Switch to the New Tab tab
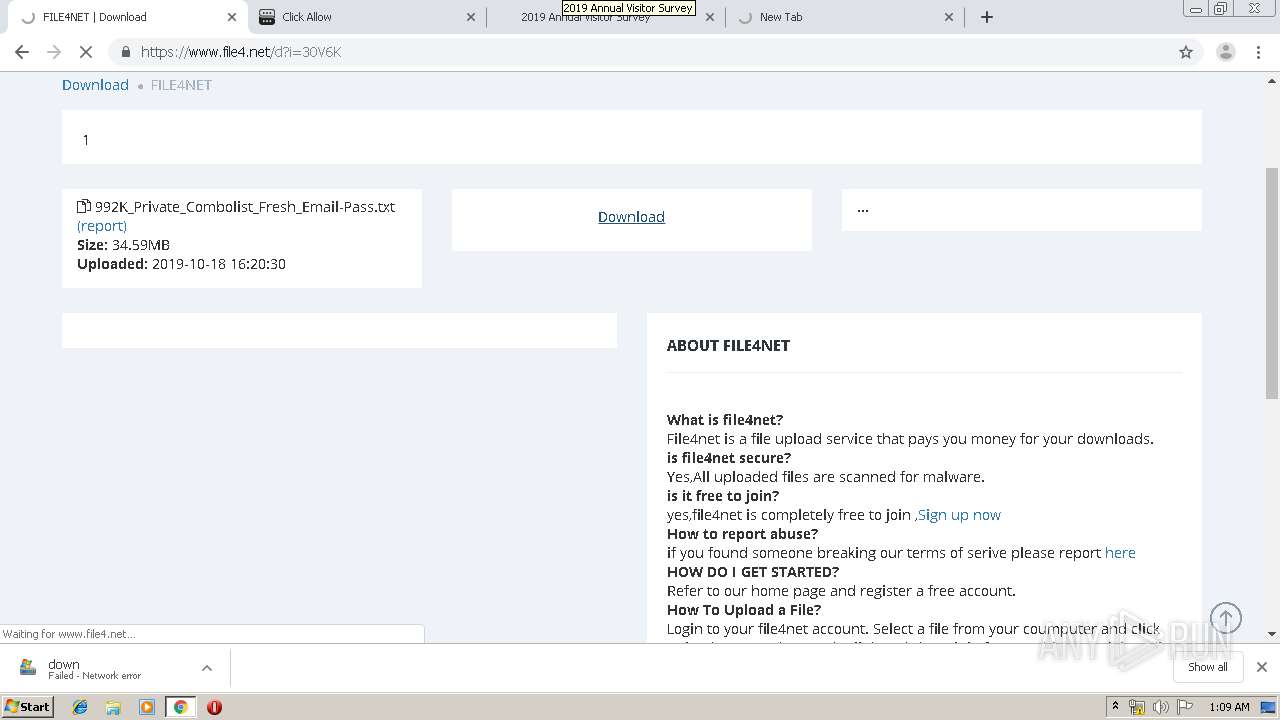 click(845, 17)
